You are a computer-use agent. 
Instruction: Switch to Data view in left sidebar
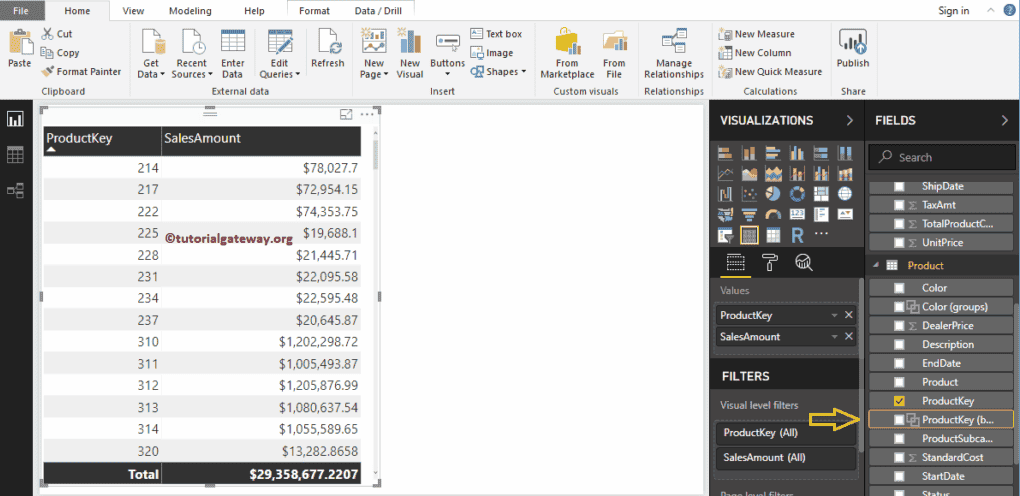[x=15, y=155]
